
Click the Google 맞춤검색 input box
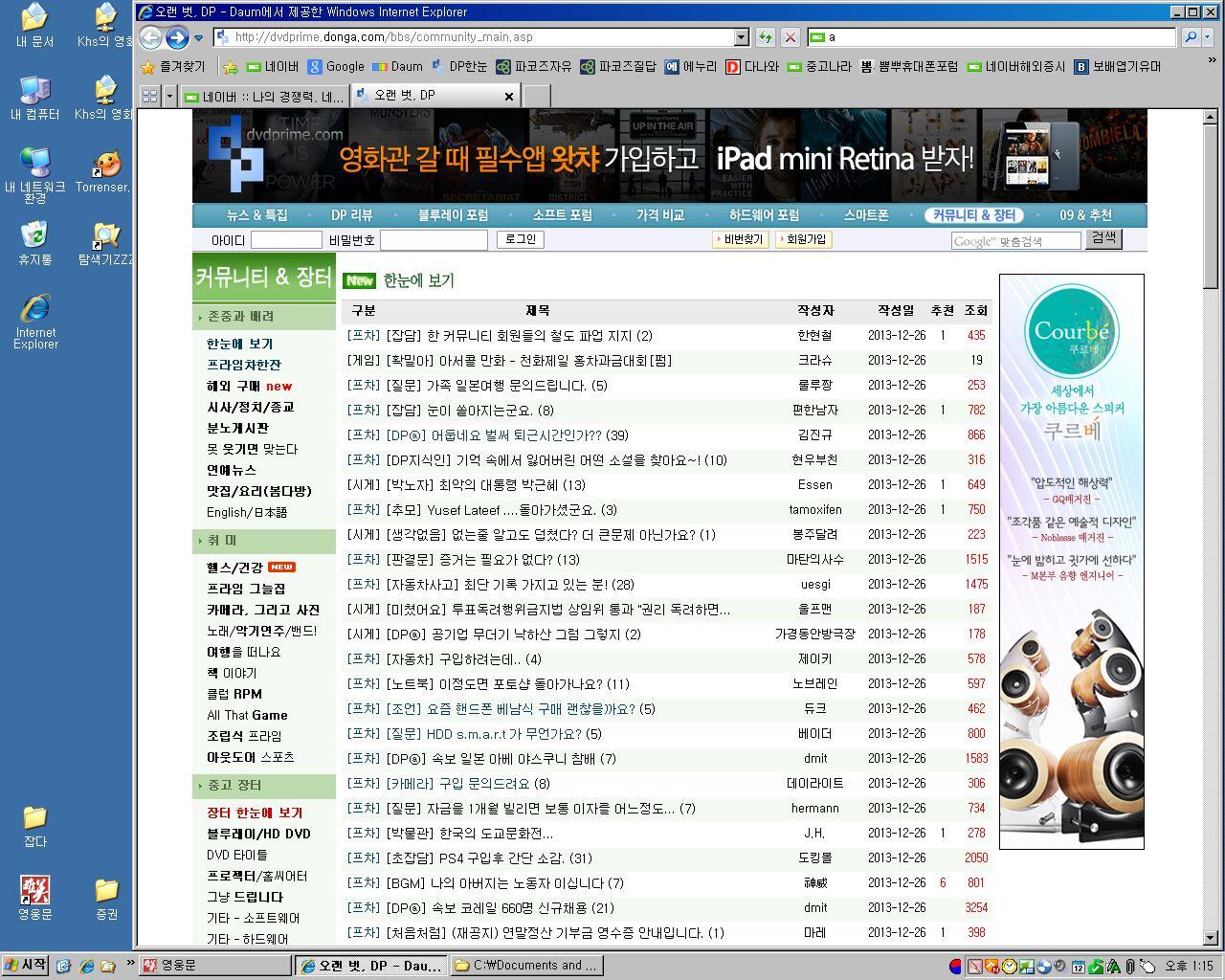coord(1015,241)
